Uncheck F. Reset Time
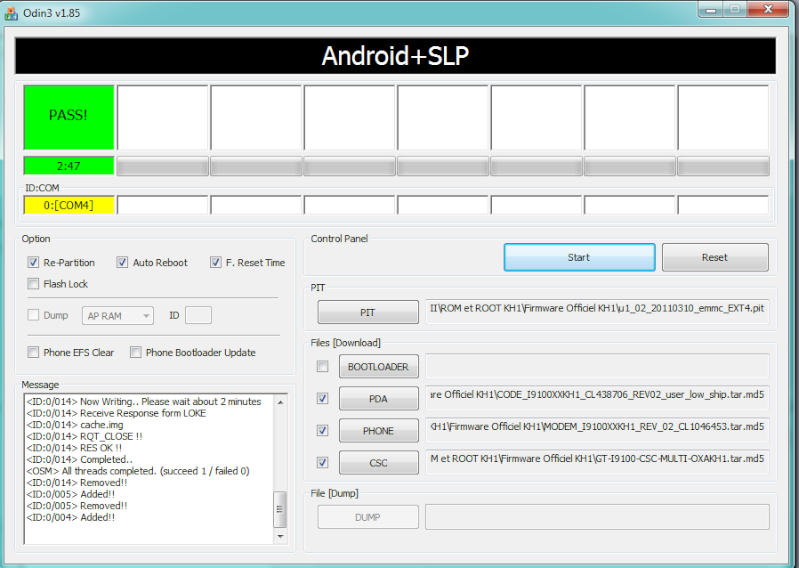The width and height of the screenshot is (799, 568). [216, 262]
